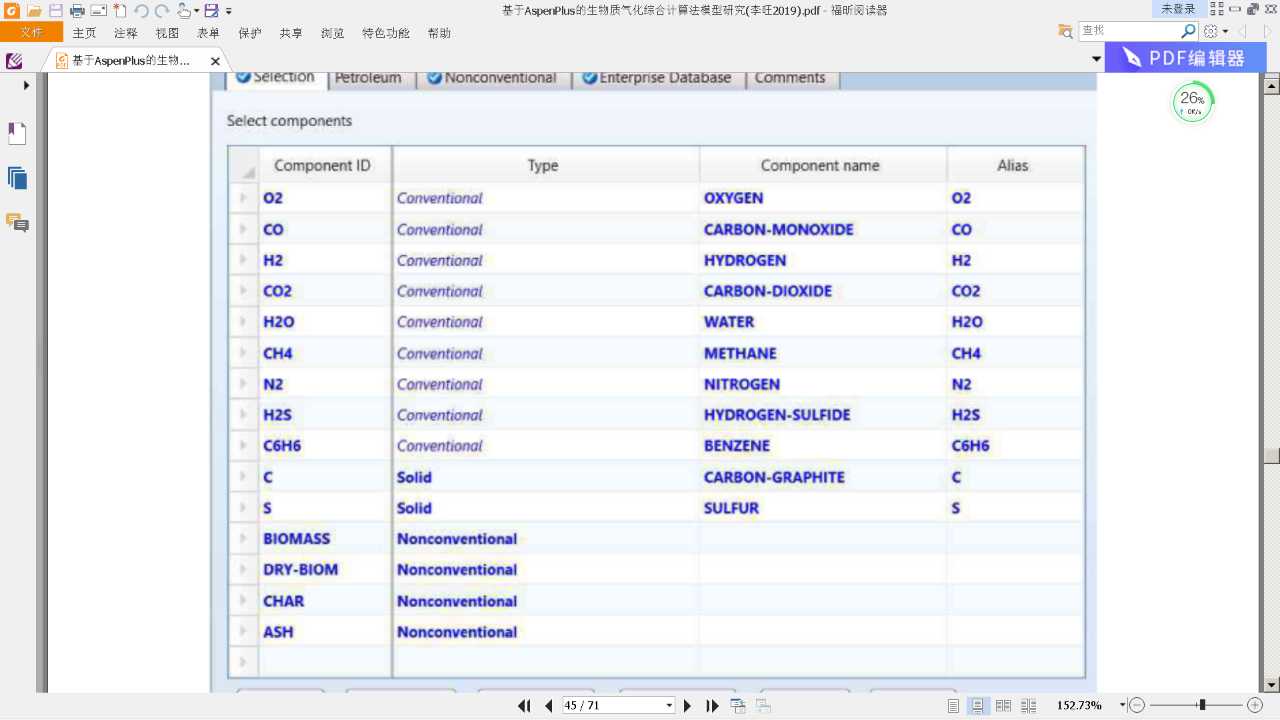Expand the row arrow for BIOMASS

[x=243, y=539]
